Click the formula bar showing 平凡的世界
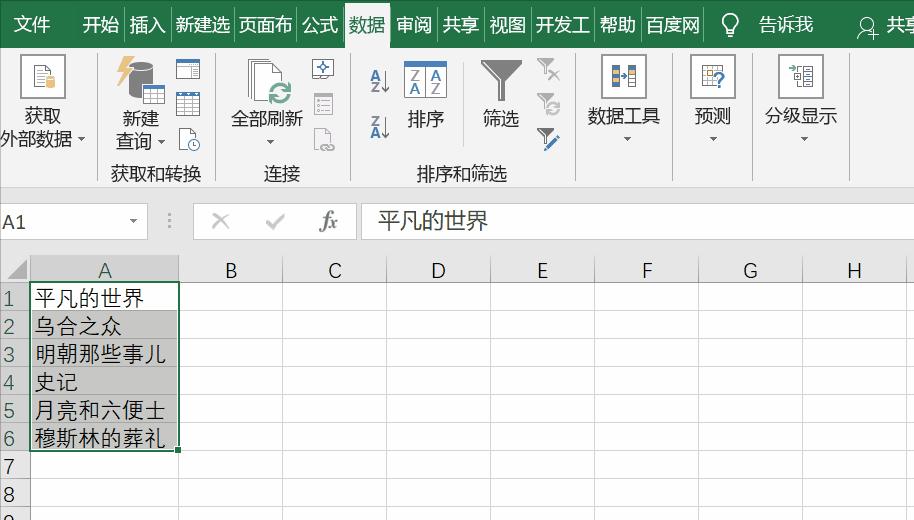This screenshot has width=914, height=520. (638, 222)
